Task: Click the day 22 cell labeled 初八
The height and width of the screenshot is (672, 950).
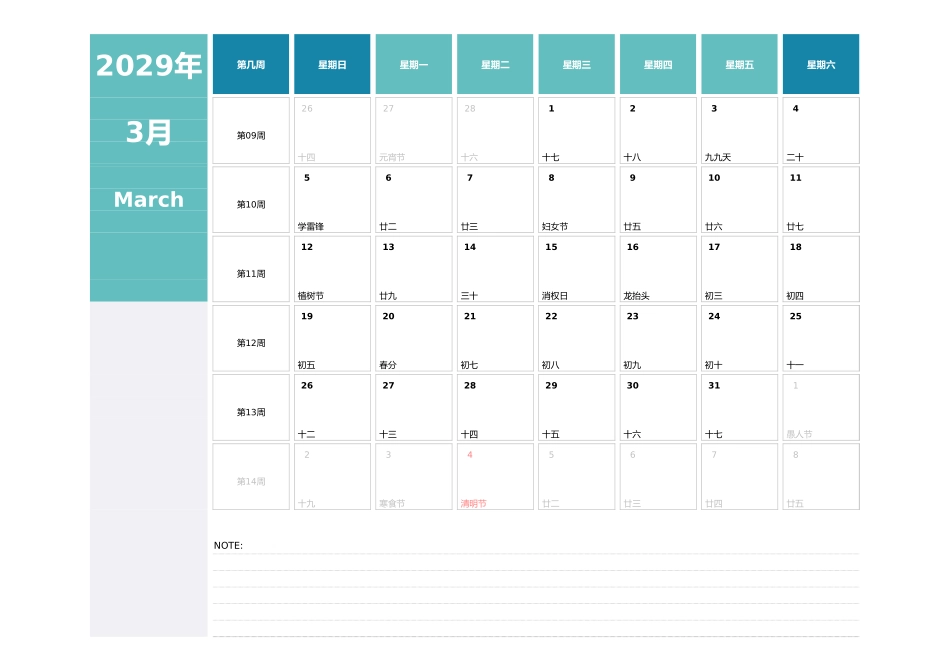Action: point(577,338)
